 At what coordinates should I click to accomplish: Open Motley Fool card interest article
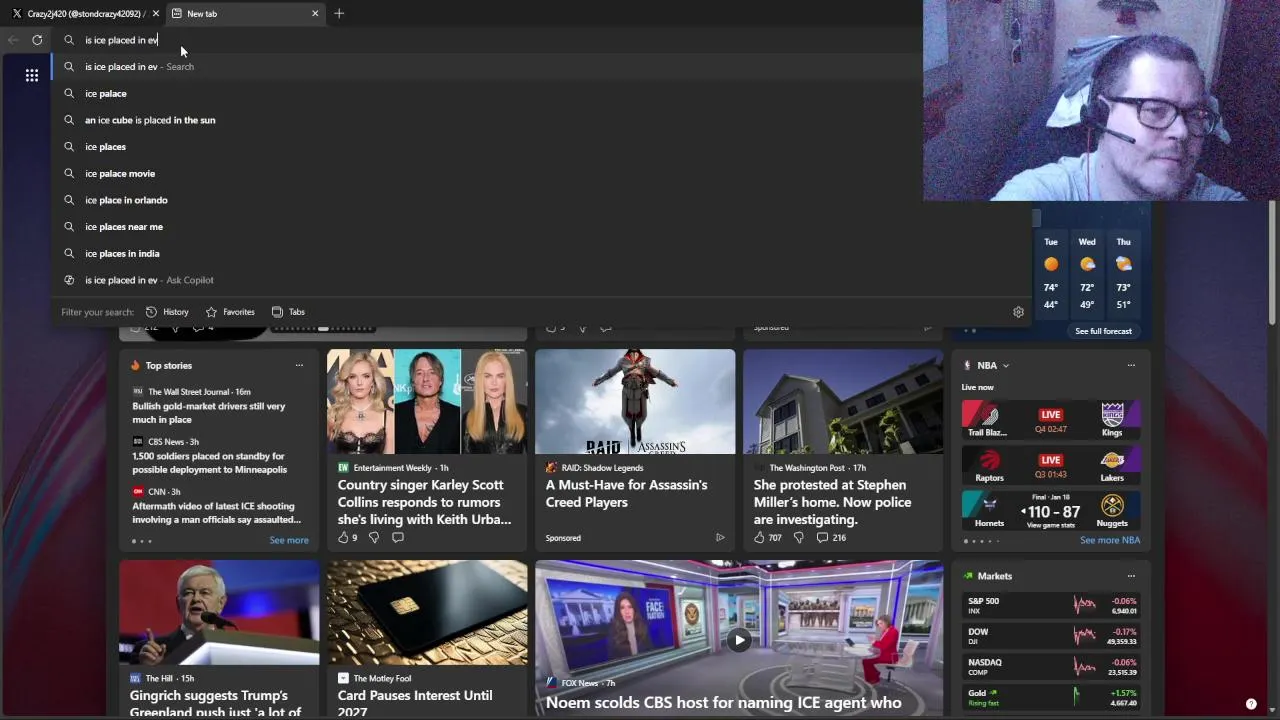415,703
